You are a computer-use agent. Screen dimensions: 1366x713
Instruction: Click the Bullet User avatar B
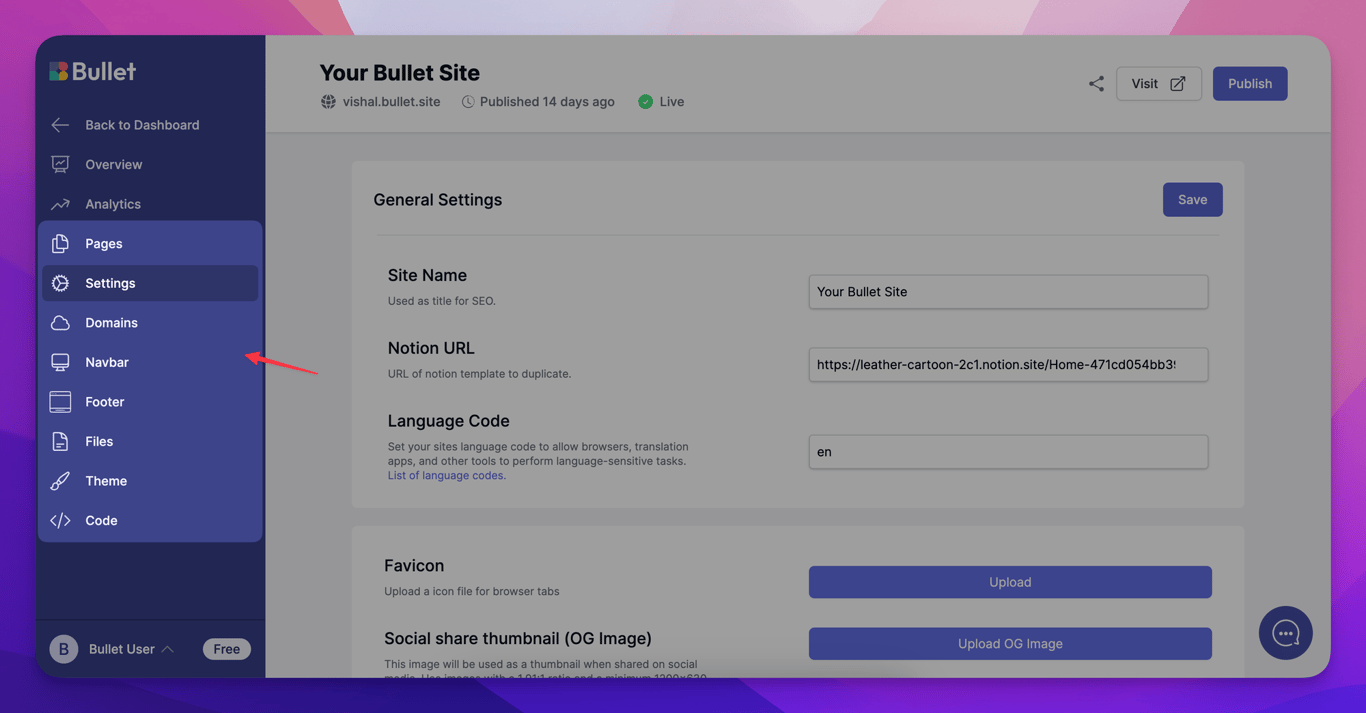pos(63,649)
